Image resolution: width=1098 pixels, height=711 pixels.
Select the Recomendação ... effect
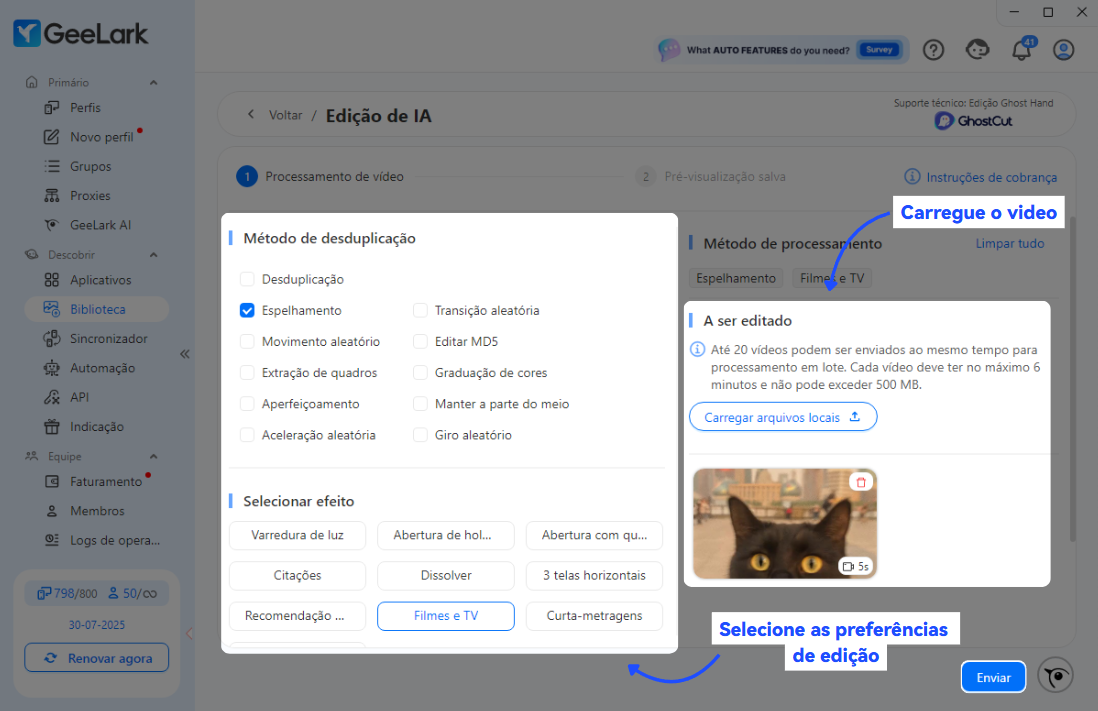[x=298, y=616]
